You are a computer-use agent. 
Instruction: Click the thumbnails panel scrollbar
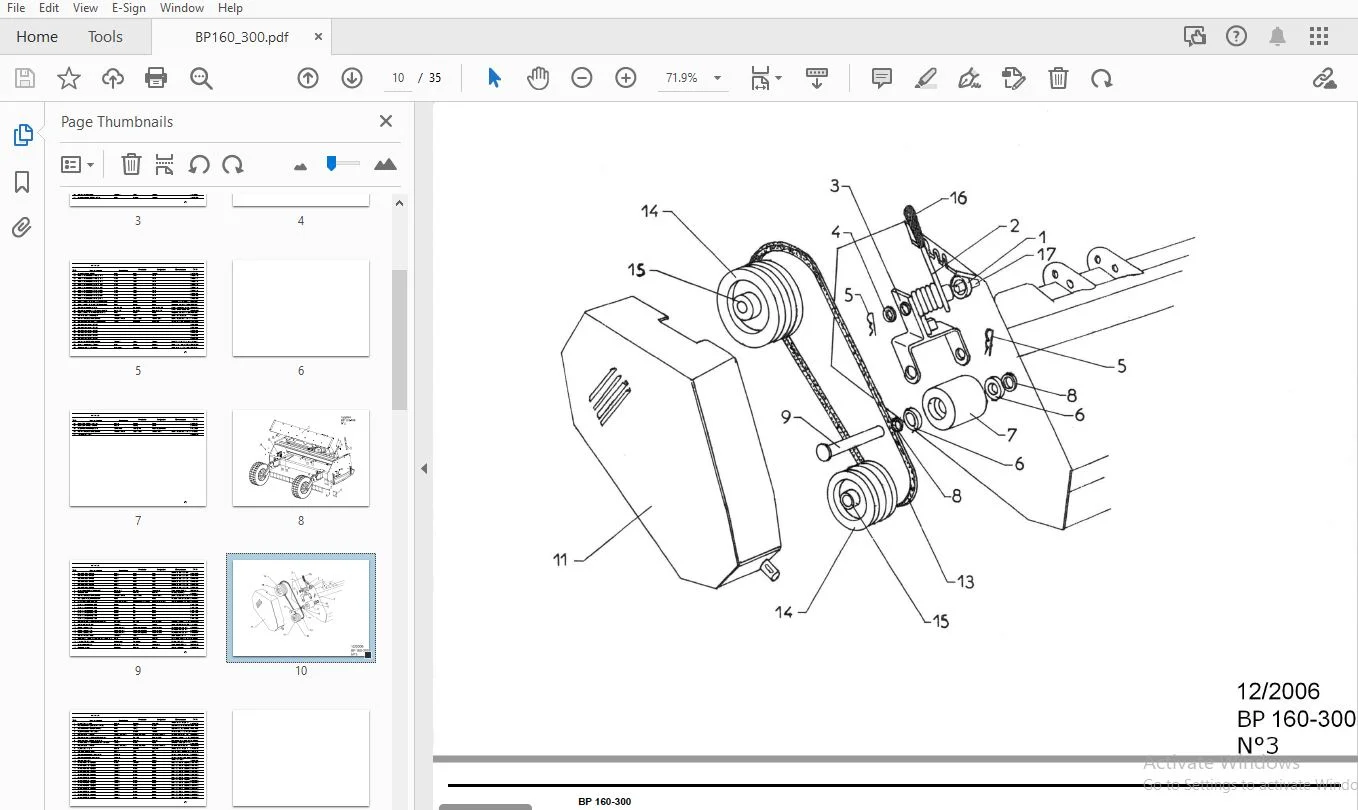399,340
